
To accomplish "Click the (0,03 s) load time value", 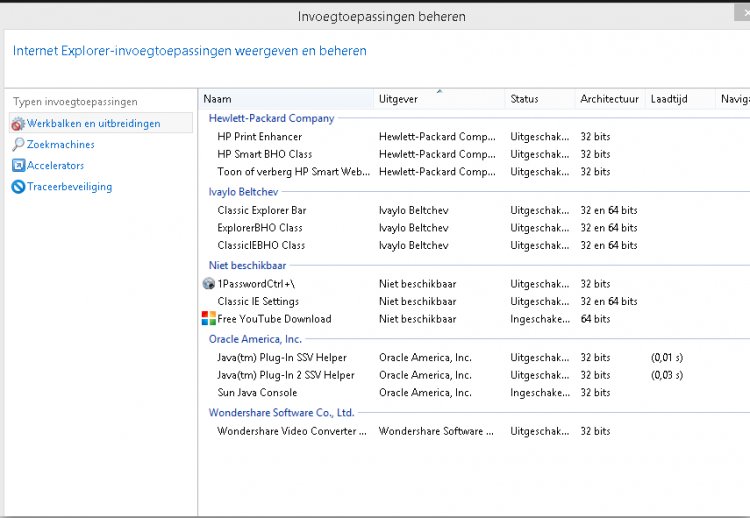I will [x=667, y=375].
